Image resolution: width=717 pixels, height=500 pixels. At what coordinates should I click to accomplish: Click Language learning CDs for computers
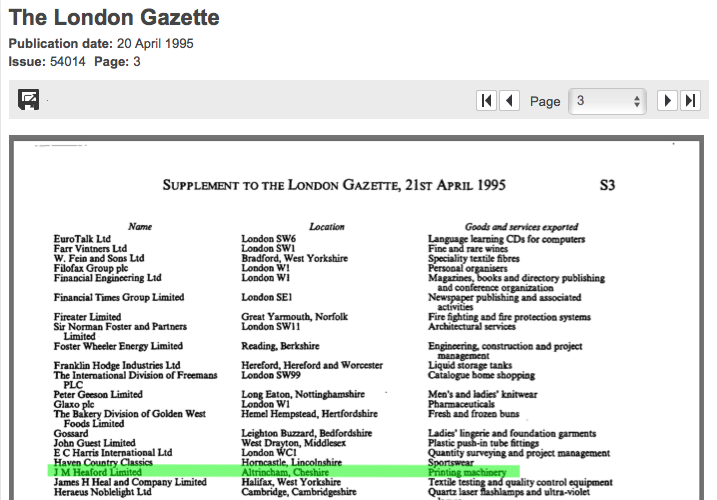coord(507,239)
